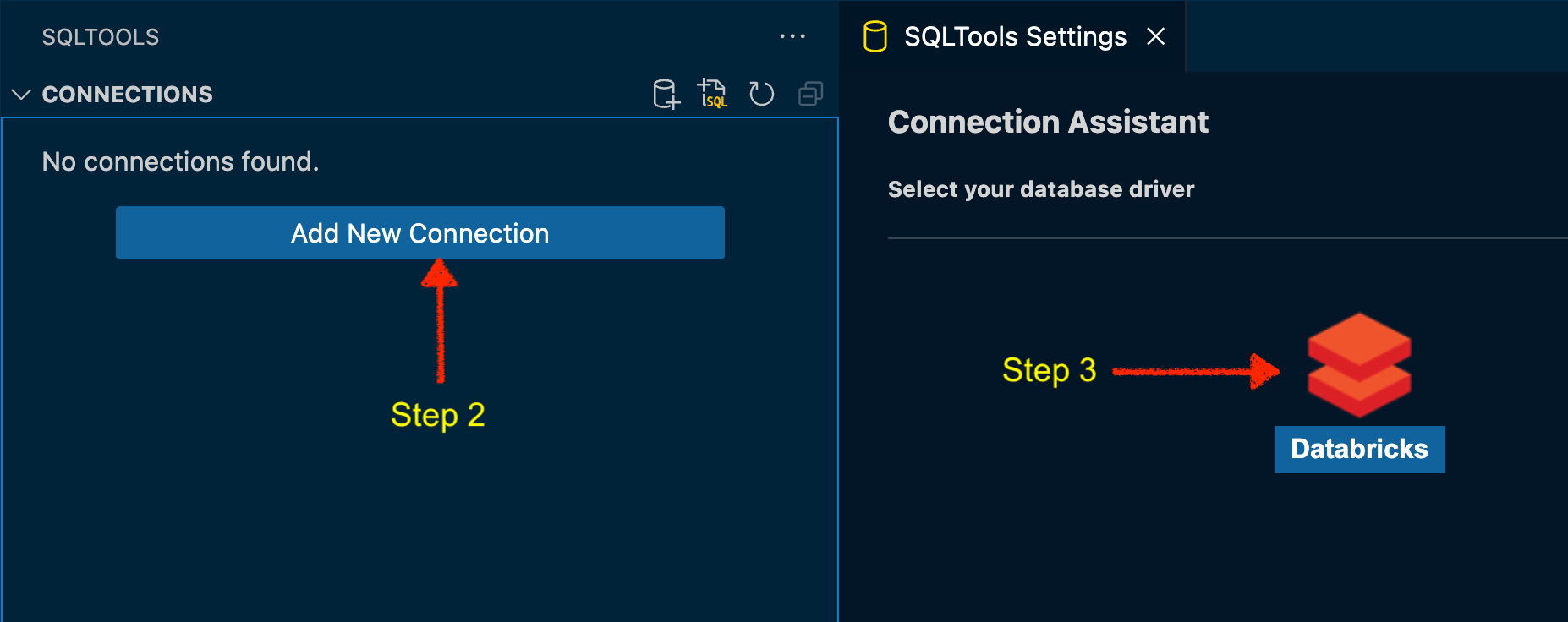Open a new SQL file via toolbar icon
The width and height of the screenshot is (1568, 622).
712,94
